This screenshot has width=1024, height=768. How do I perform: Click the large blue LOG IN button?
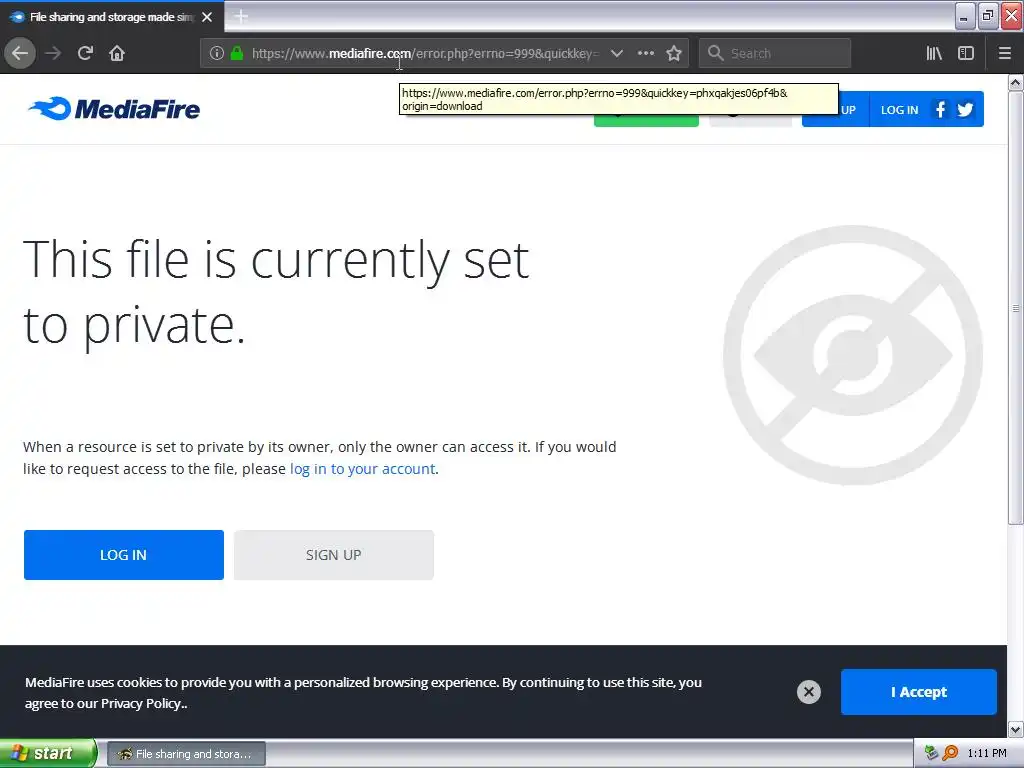(x=123, y=554)
